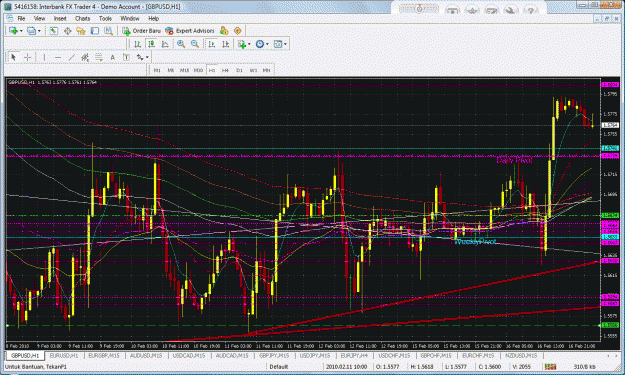Toggle the Expert Advisors button
Viewport: 625px width, 375px height.
pos(190,31)
